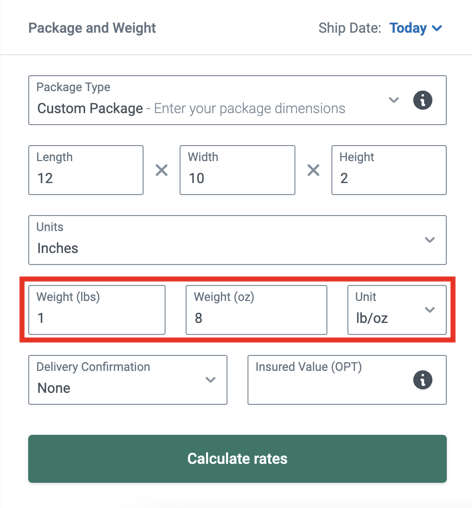Image resolution: width=472 pixels, height=508 pixels.
Task: Select the Weight (oz) field
Action: (256, 310)
